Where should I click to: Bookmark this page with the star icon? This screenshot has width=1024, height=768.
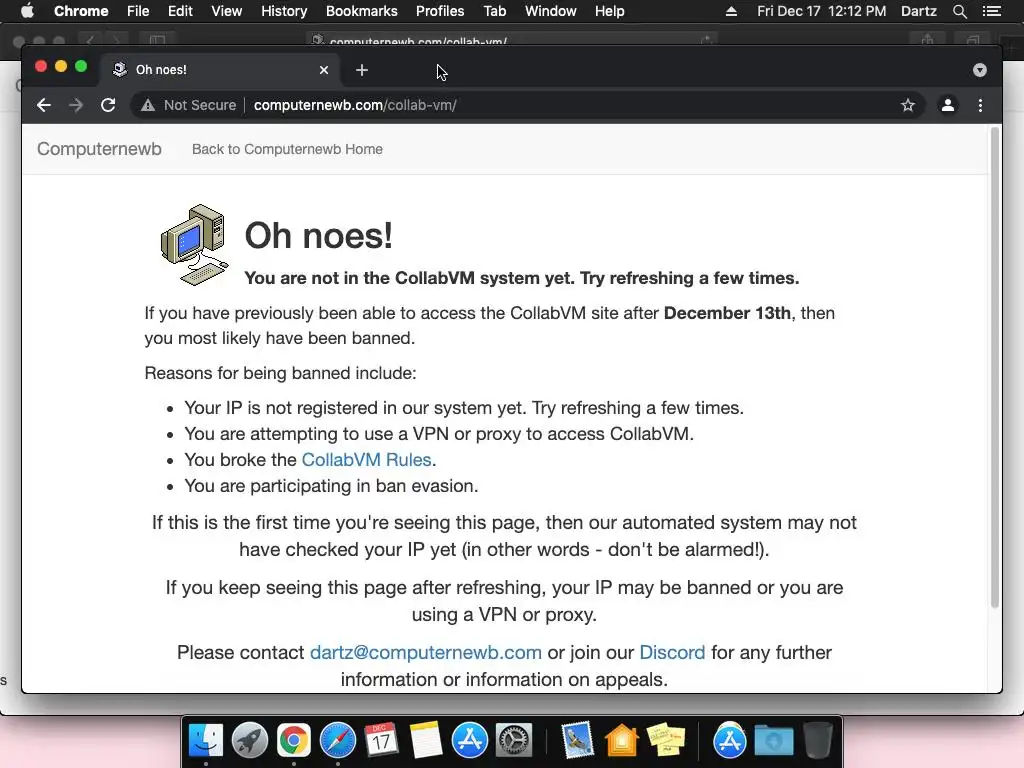908,105
